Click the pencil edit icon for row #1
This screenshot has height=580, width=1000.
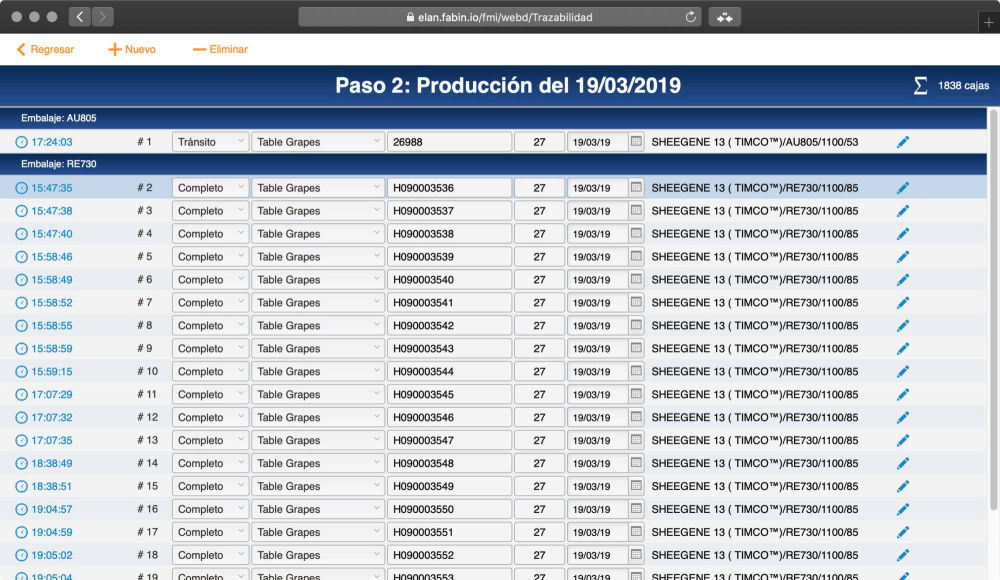(903, 142)
